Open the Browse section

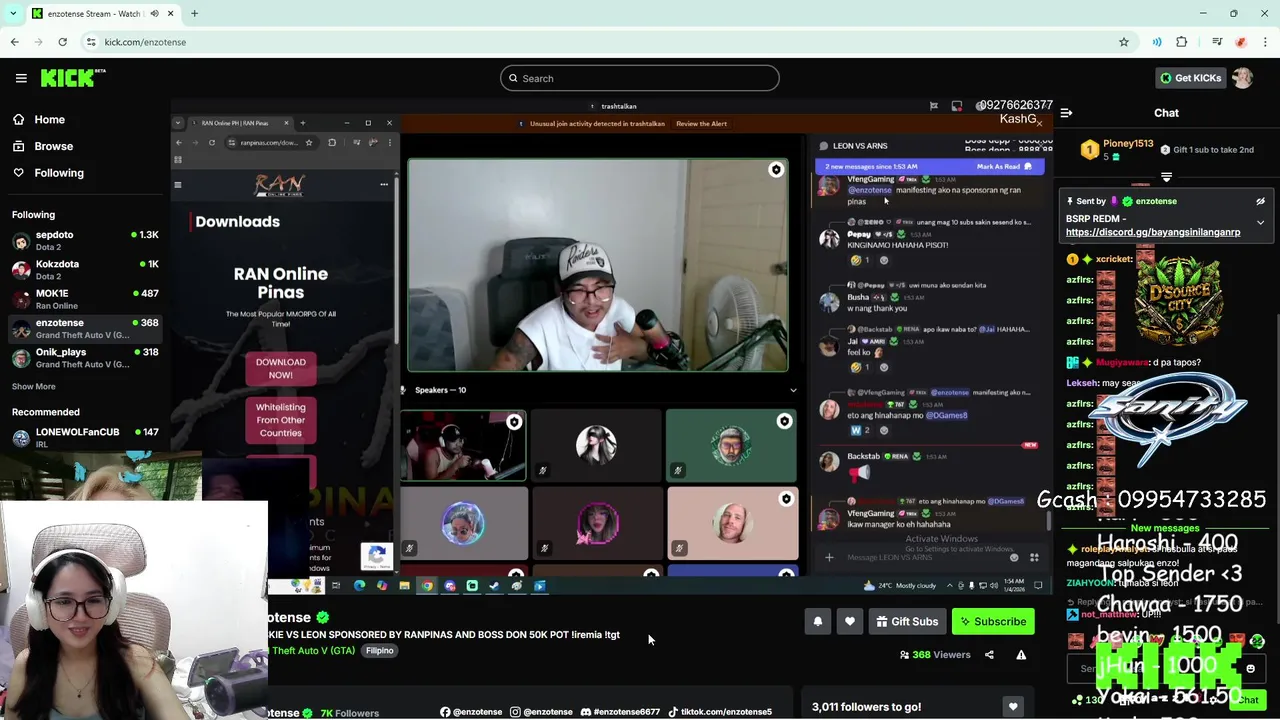pos(53,146)
